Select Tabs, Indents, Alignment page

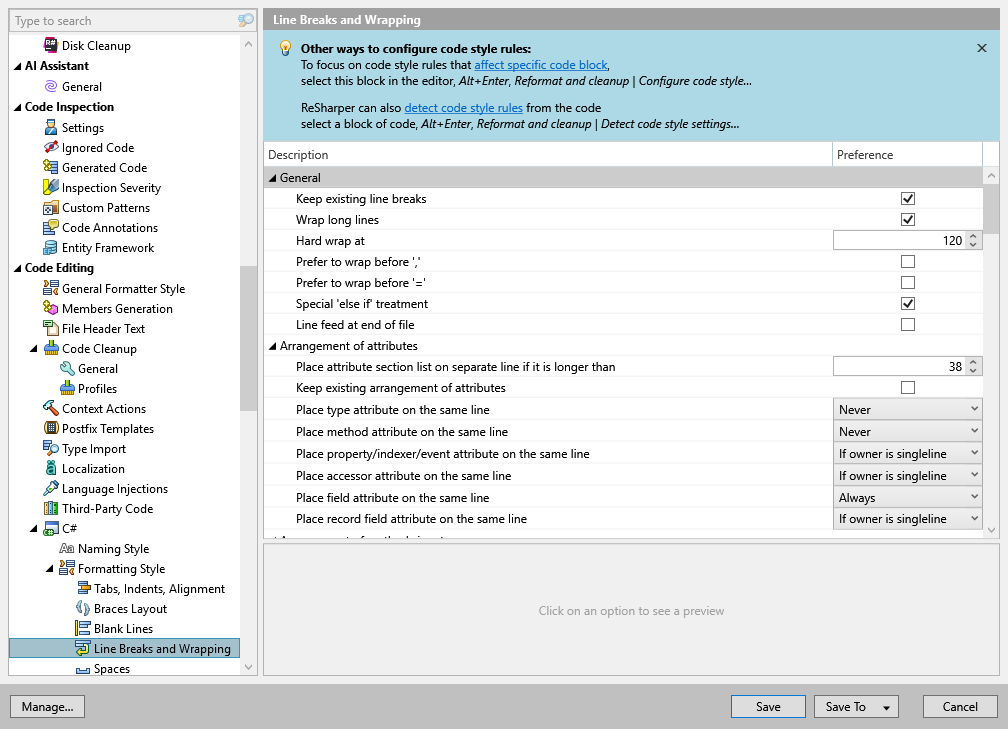tap(159, 589)
